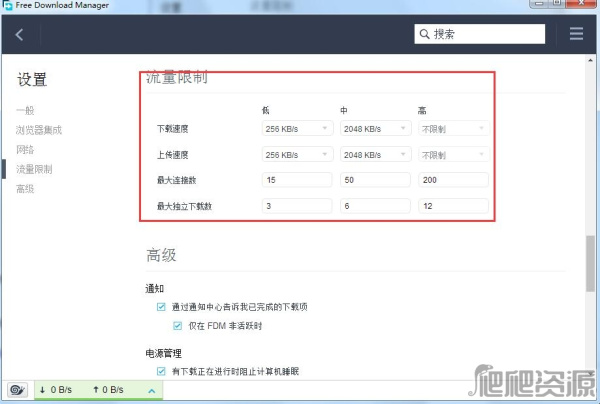Toggle 通过通知中心告诉我已完成的下载项 checkbox
Image resolution: width=600 pixels, height=404 pixels.
[161, 306]
